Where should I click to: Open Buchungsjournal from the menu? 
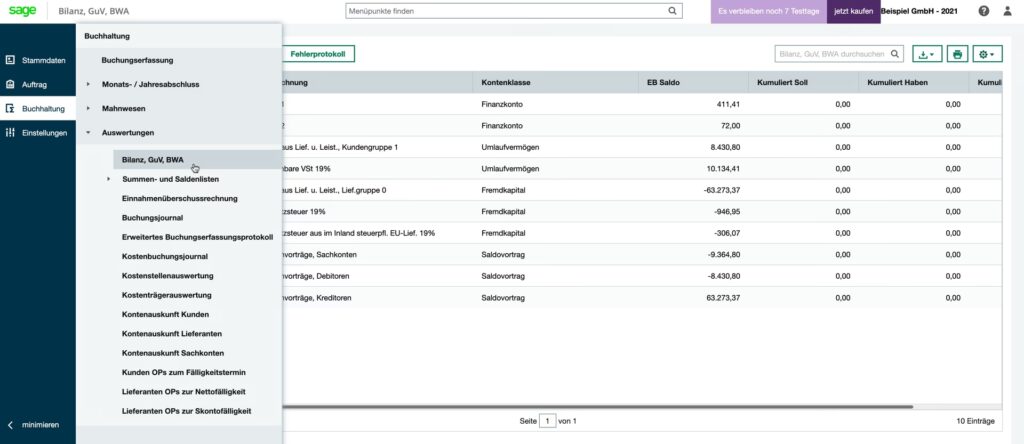coord(152,217)
